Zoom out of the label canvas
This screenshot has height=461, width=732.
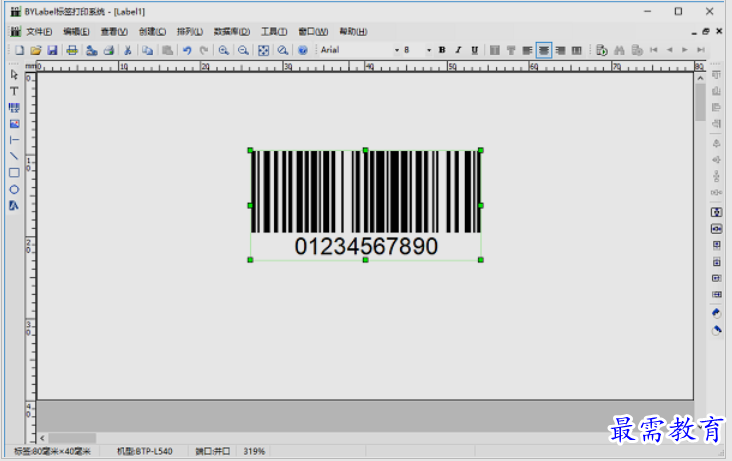[243, 50]
